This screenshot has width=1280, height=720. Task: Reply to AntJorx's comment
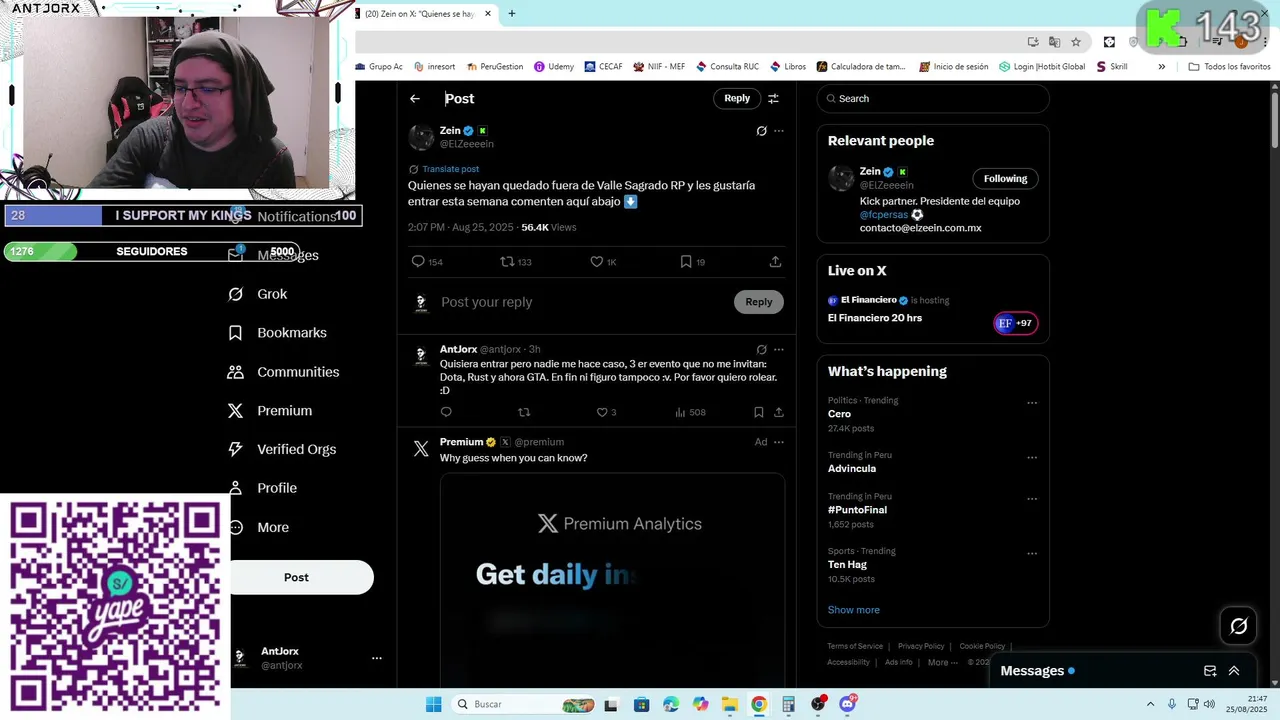pos(446,412)
